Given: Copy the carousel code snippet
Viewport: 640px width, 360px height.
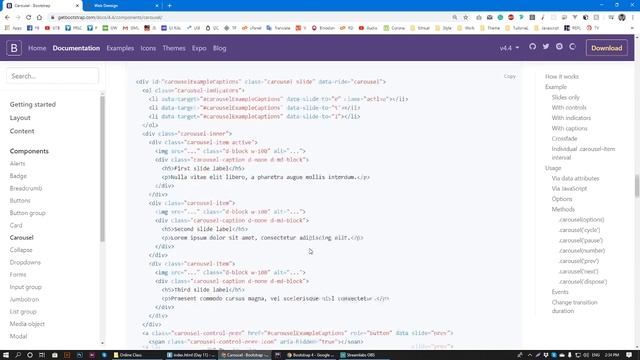Looking at the screenshot, I should tap(509, 76).
